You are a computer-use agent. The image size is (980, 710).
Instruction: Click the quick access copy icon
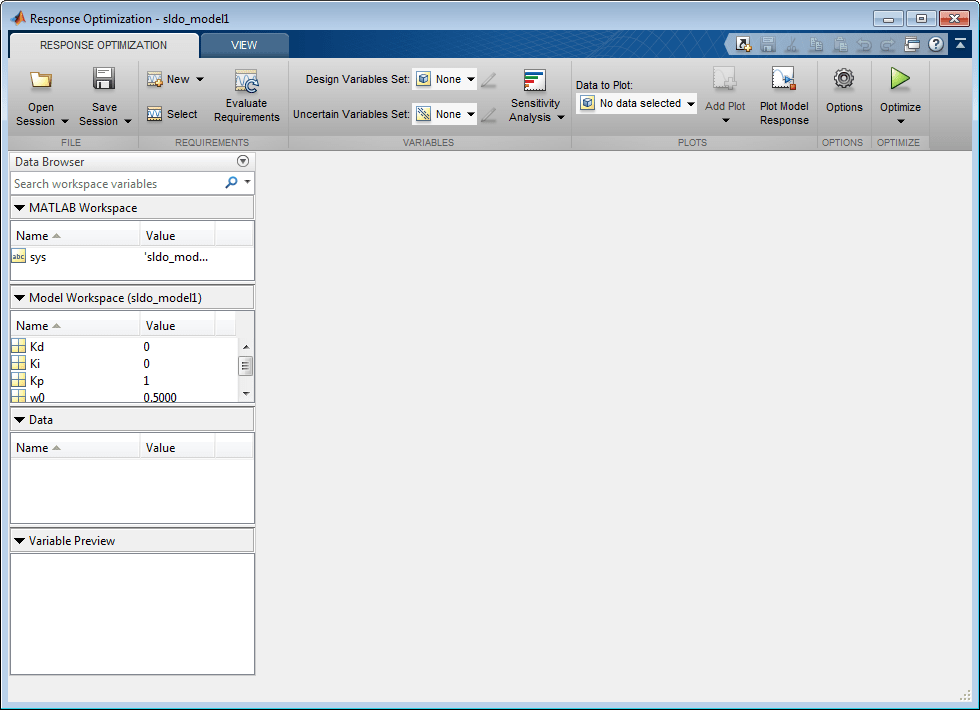point(816,44)
